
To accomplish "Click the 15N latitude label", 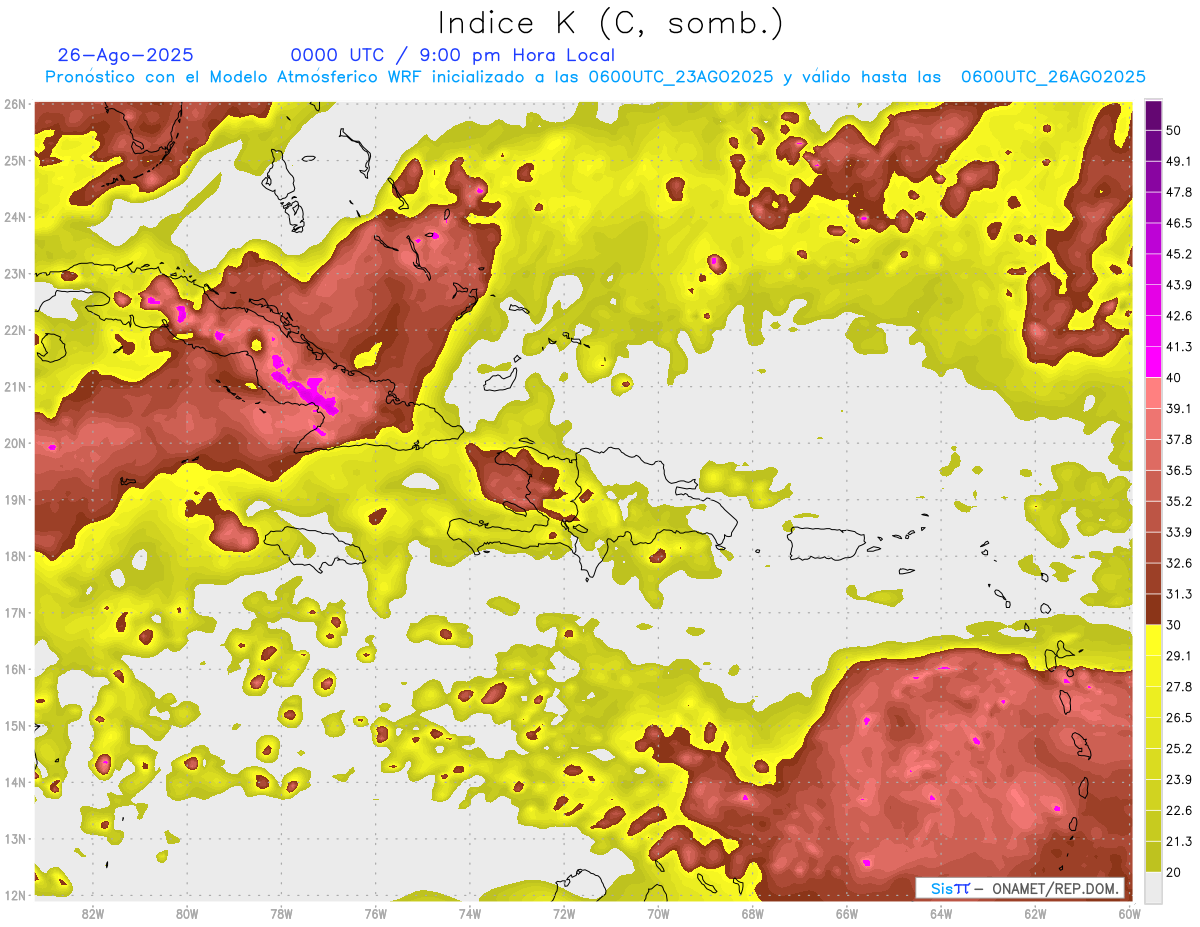I will (x=14, y=725).
